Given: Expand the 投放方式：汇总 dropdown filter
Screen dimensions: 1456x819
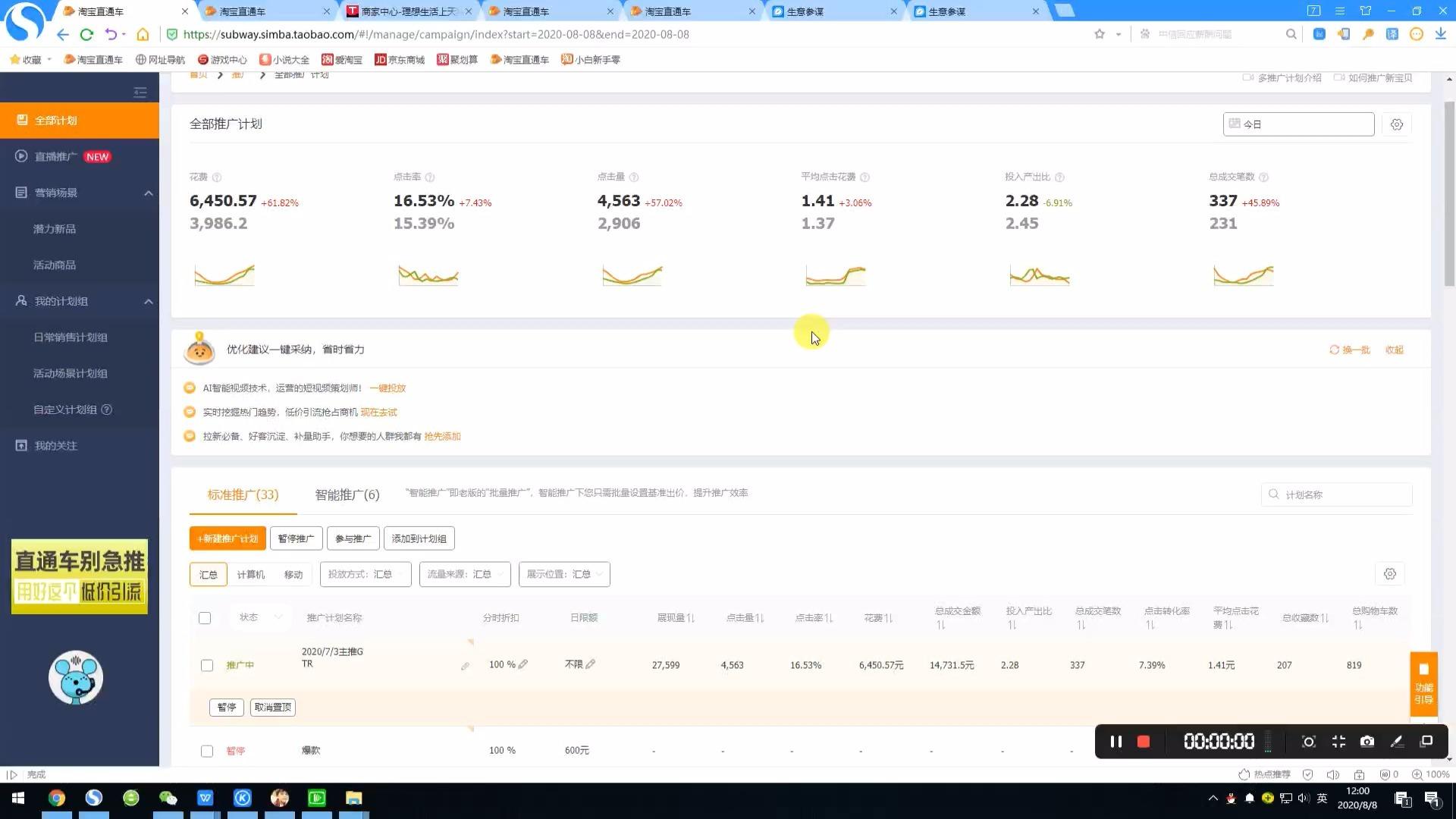Looking at the screenshot, I should tap(365, 574).
